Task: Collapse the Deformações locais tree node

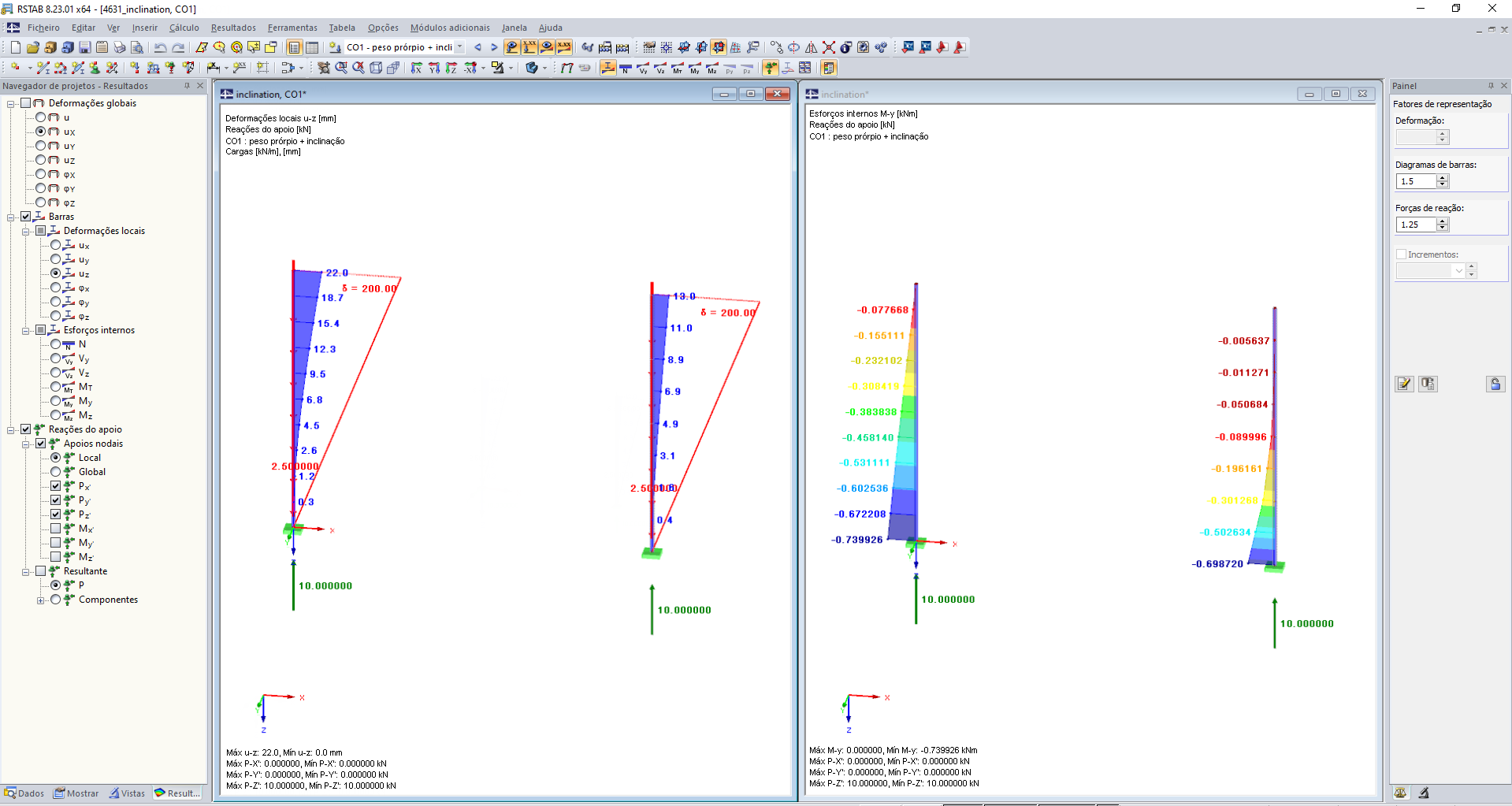Action: pos(26,232)
